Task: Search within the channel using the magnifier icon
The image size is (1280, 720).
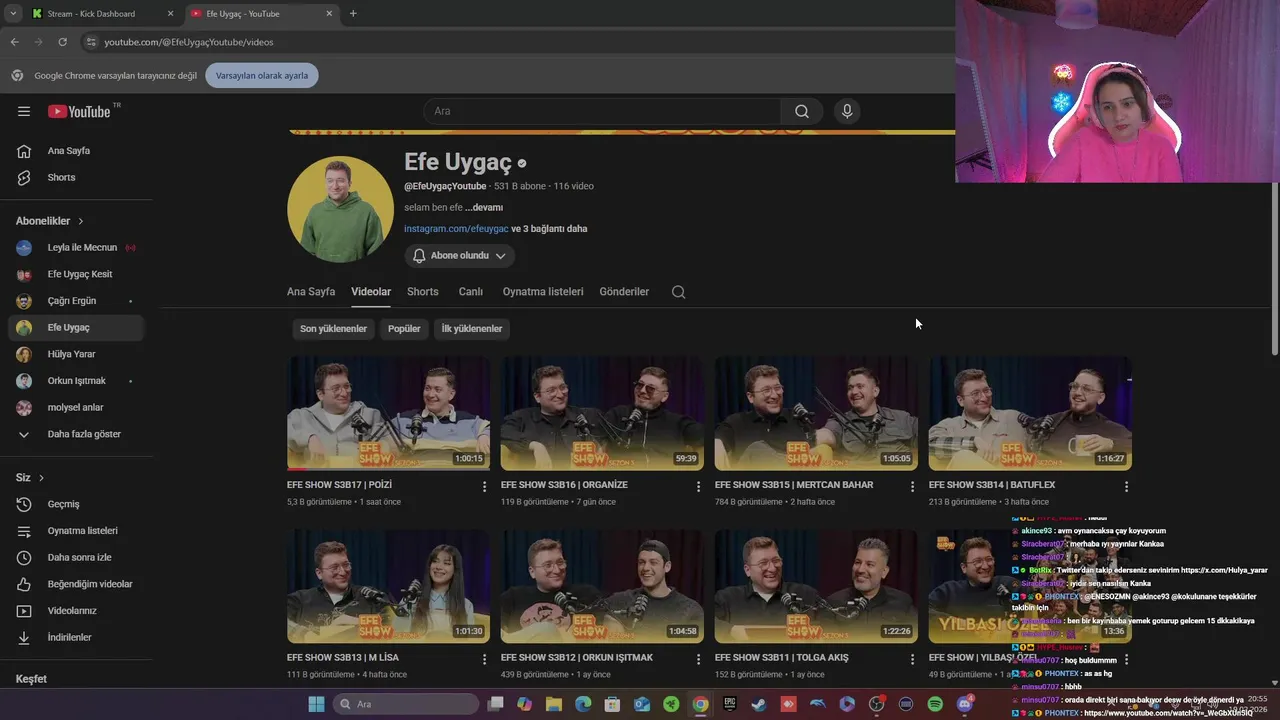Action: coord(679,292)
